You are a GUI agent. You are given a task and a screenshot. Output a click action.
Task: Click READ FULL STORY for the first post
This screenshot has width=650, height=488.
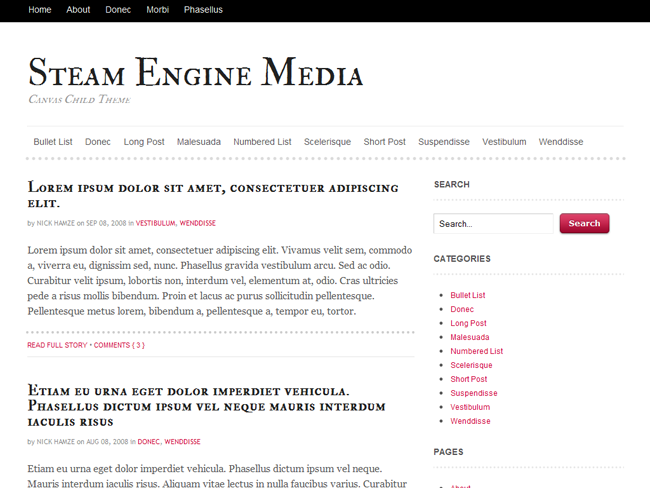click(x=57, y=345)
